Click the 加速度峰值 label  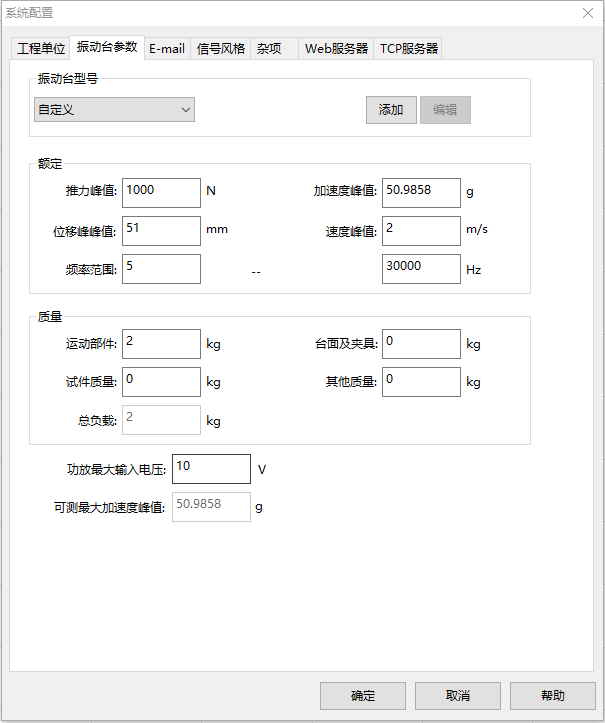click(x=345, y=191)
